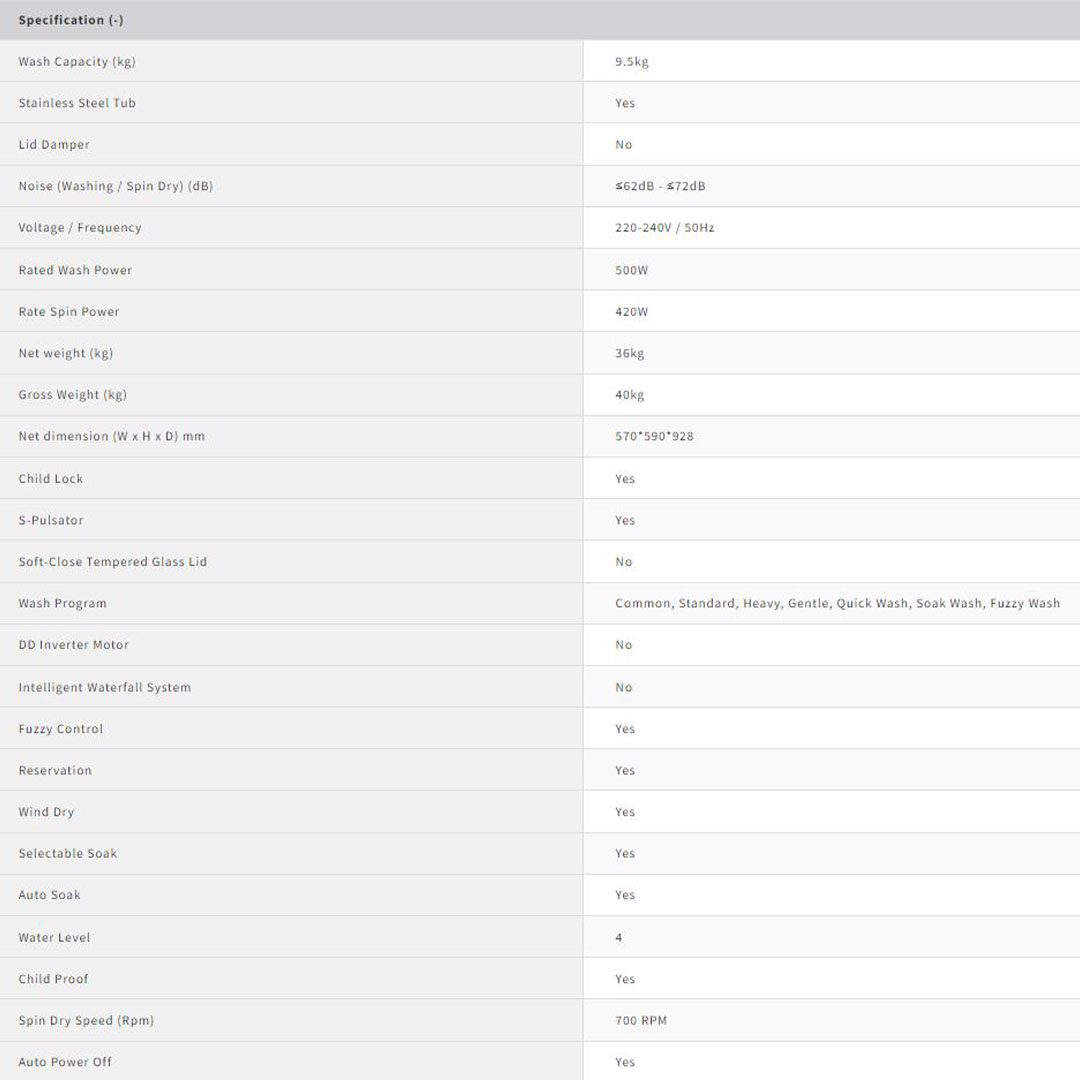Click the Wash Capacity (kg) label
Viewport: 1080px width, 1080px height.
point(77,62)
